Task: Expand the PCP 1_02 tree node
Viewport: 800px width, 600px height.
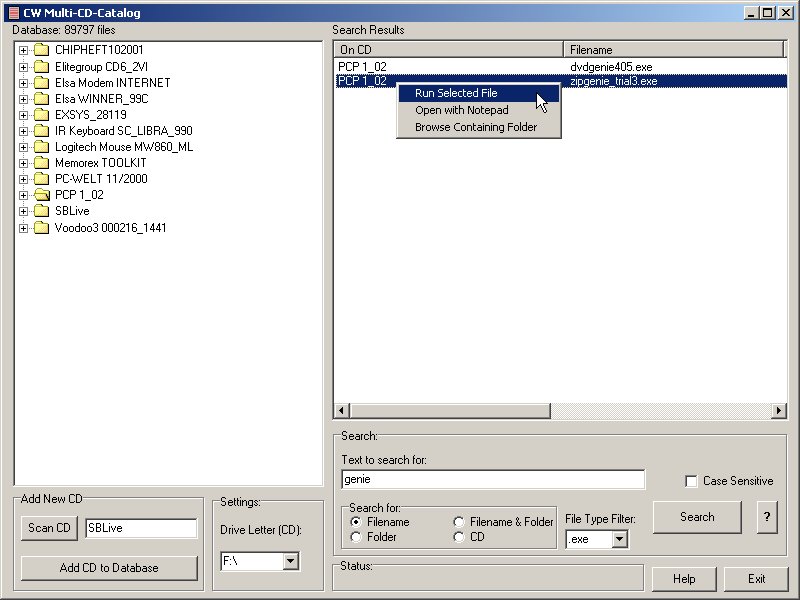Action: [x=23, y=195]
